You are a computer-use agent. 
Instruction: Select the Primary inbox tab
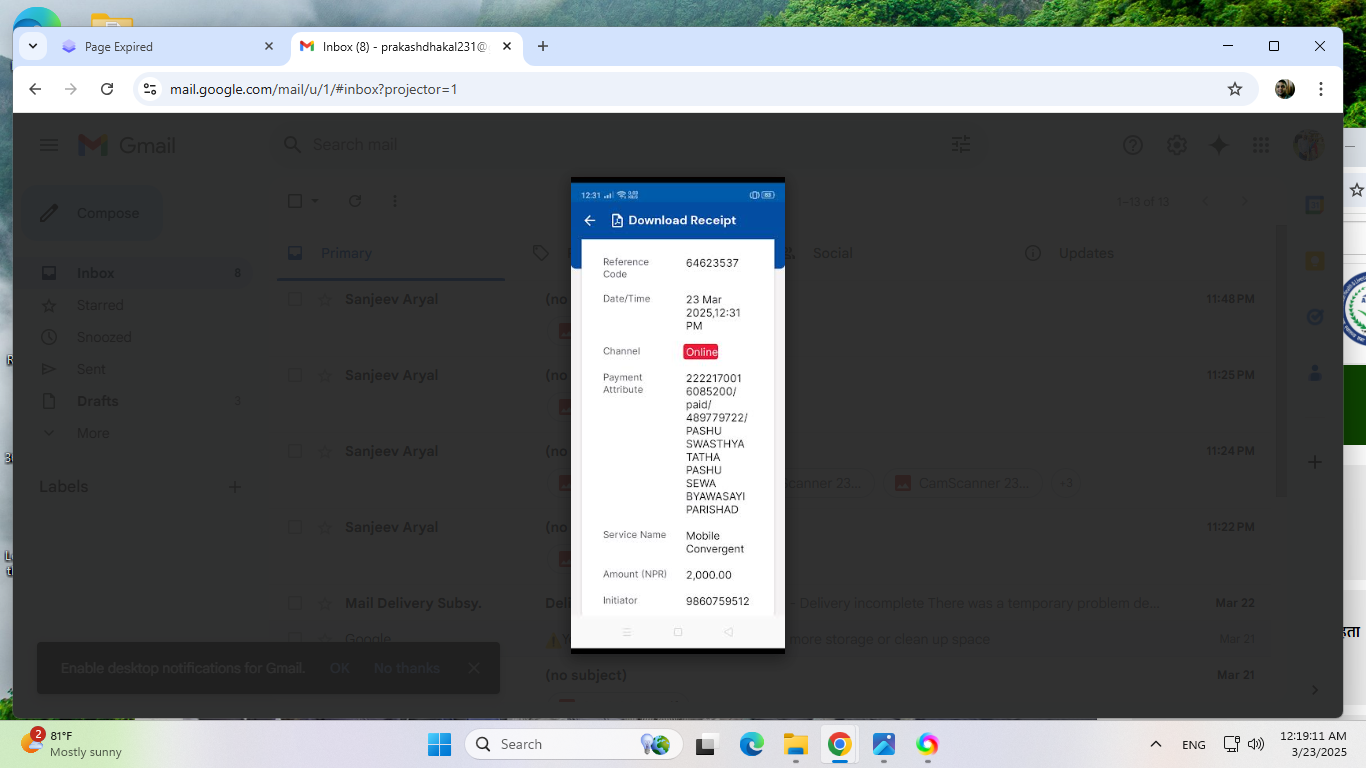391,253
